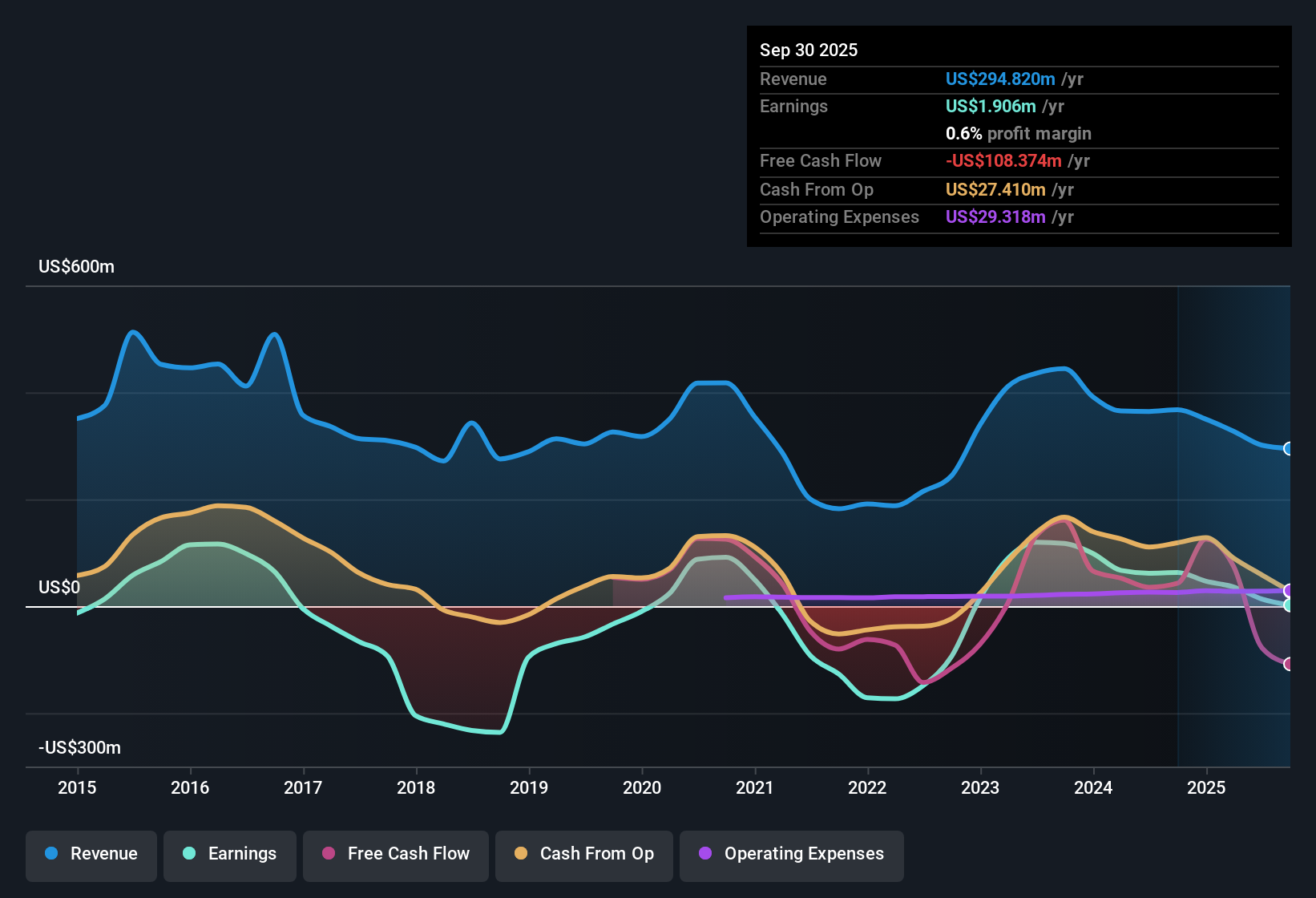Click the pink Free Cash Flow legend dot

click(326, 854)
